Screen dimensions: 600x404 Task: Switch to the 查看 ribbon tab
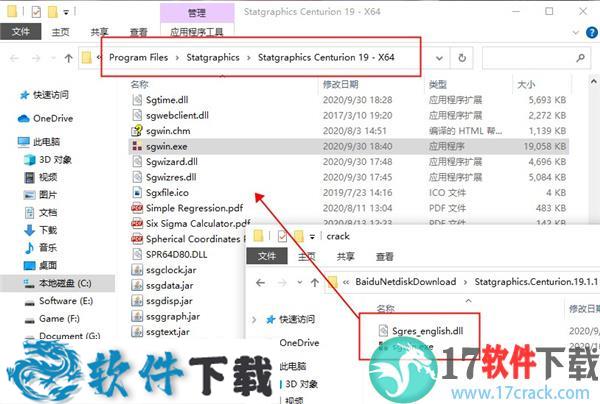[x=138, y=32]
